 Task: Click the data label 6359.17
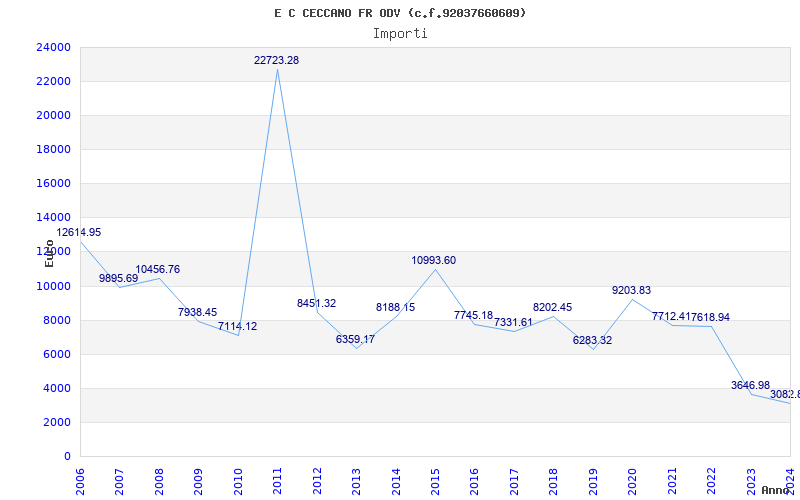[356, 339]
